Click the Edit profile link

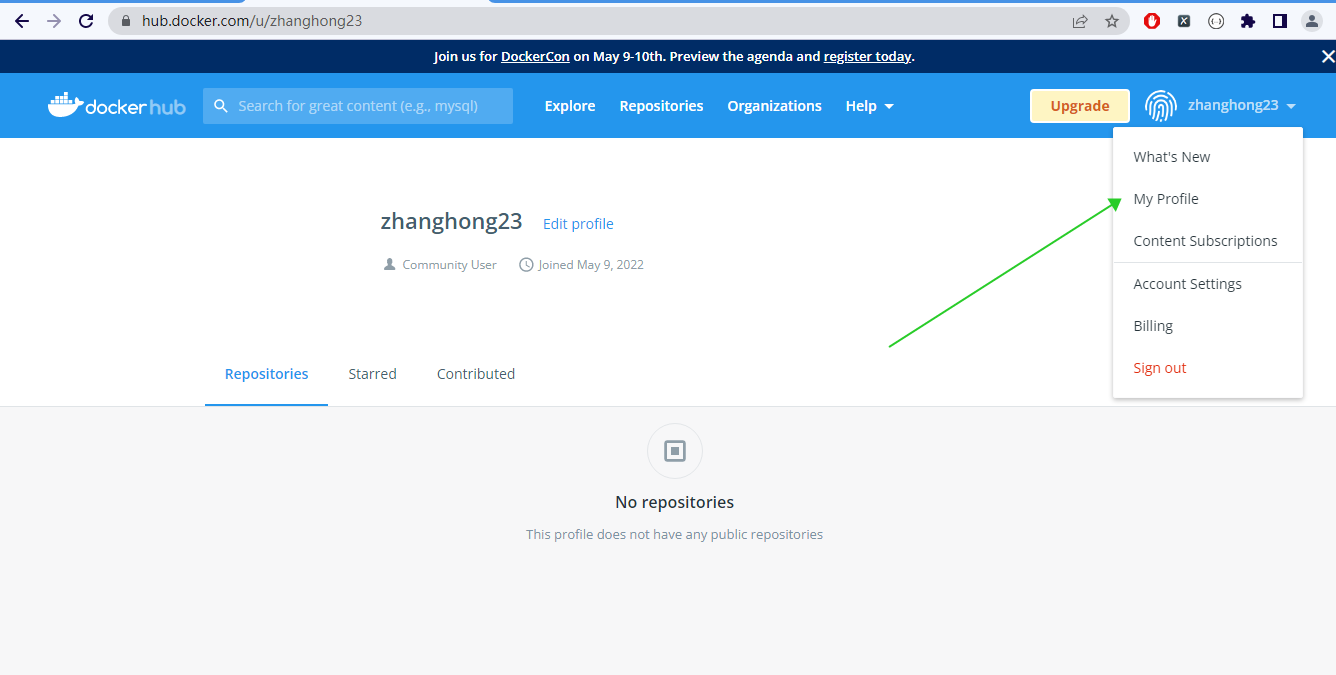pos(578,224)
